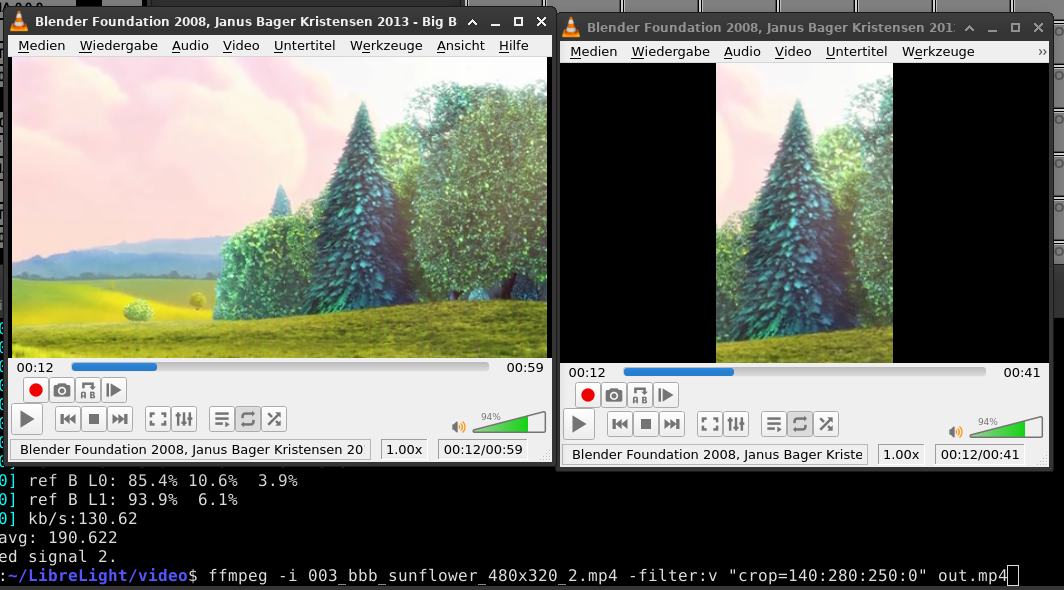The width and height of the screenshot is (1064, 590).
Task: Stop playback in the right VLC window
Action: tap(646, 424)
